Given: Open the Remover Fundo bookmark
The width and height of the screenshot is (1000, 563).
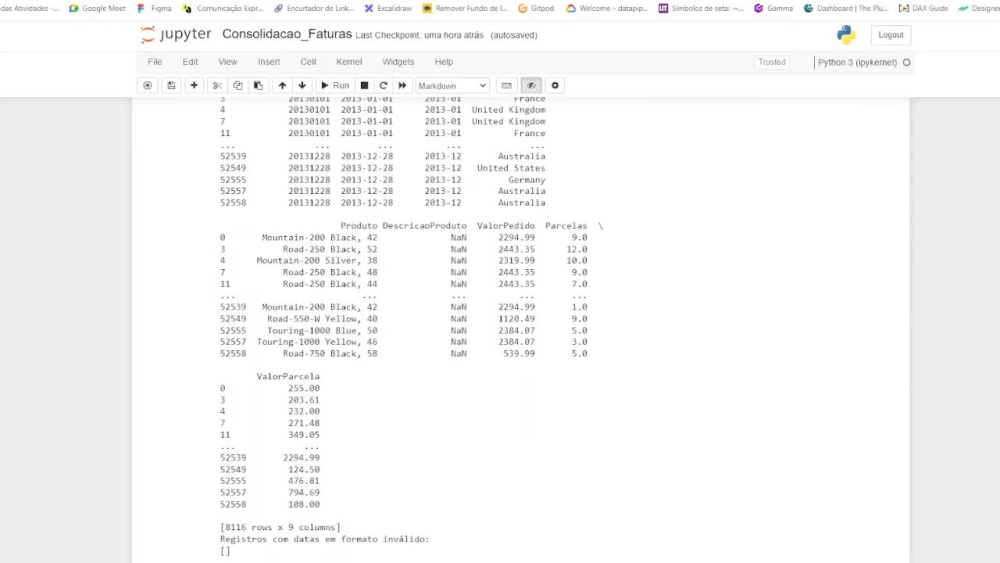Looking at the screenshot, I should [x=465, y=8].
